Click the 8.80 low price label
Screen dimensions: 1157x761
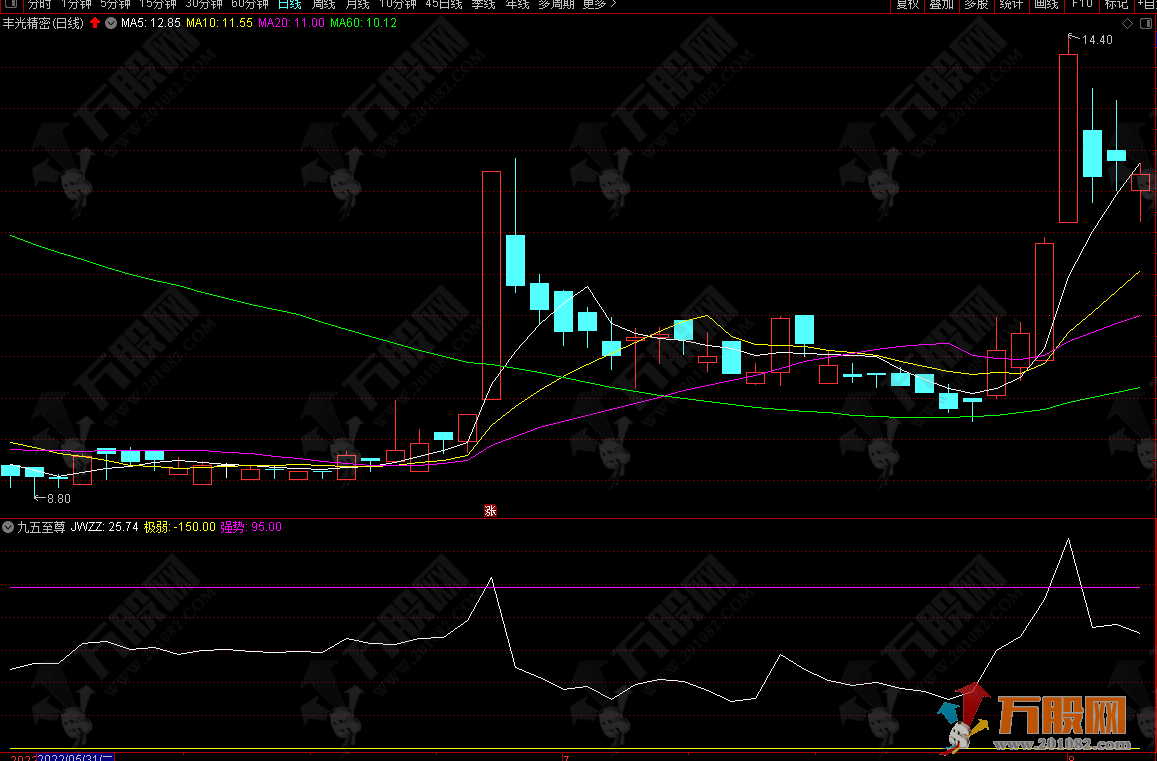[x=59, y=499]
